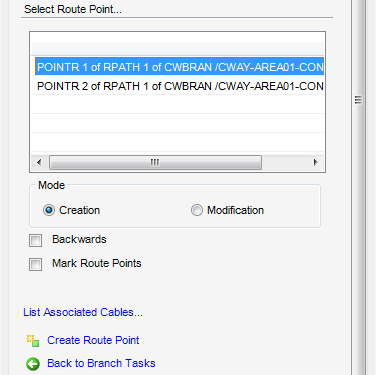Tick the Mark Route Points checkbox
This screenshot has height=375, width=376.
35,264
